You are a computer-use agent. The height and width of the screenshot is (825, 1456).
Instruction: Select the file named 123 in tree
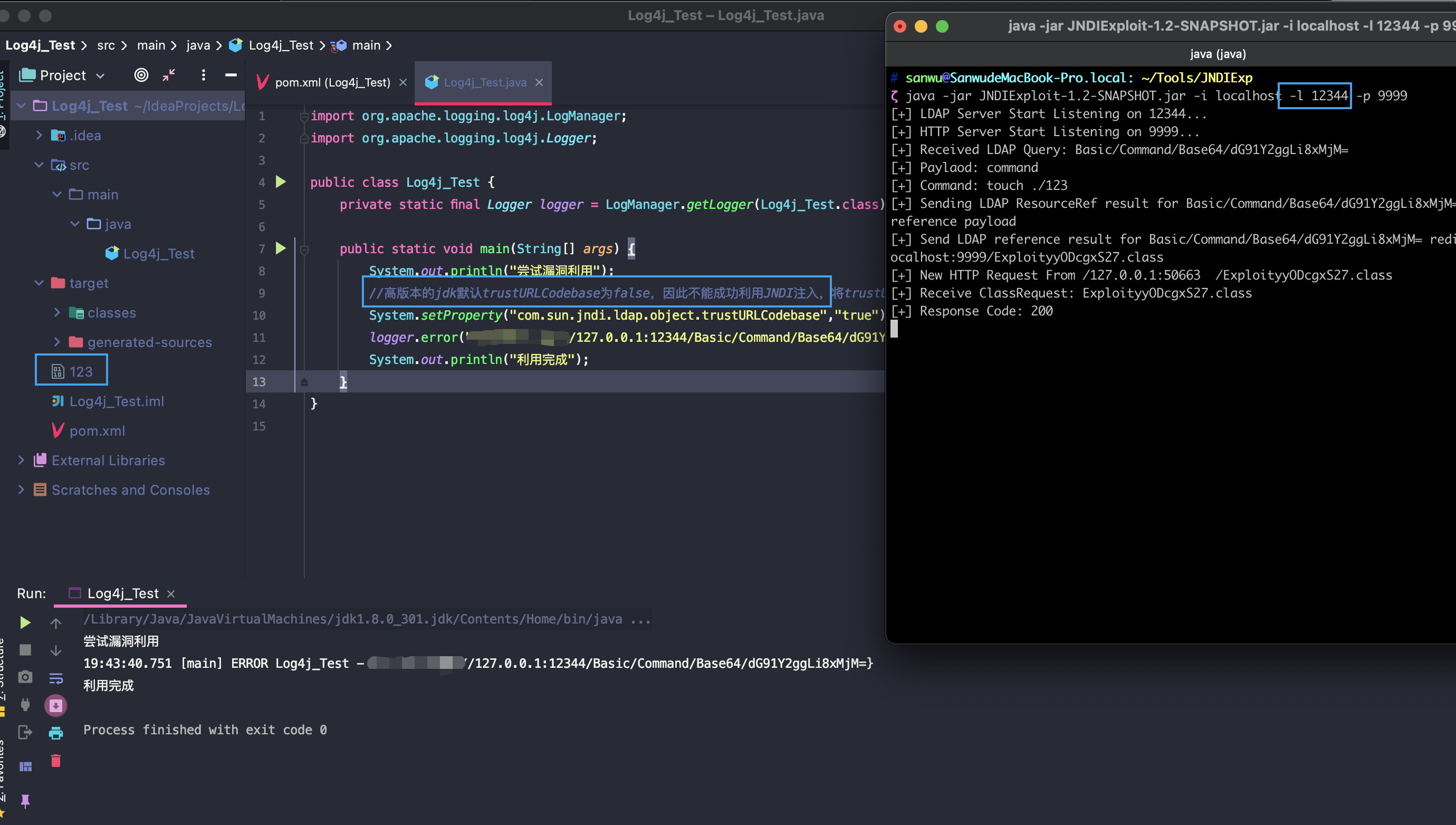click(x=71, y=372)
